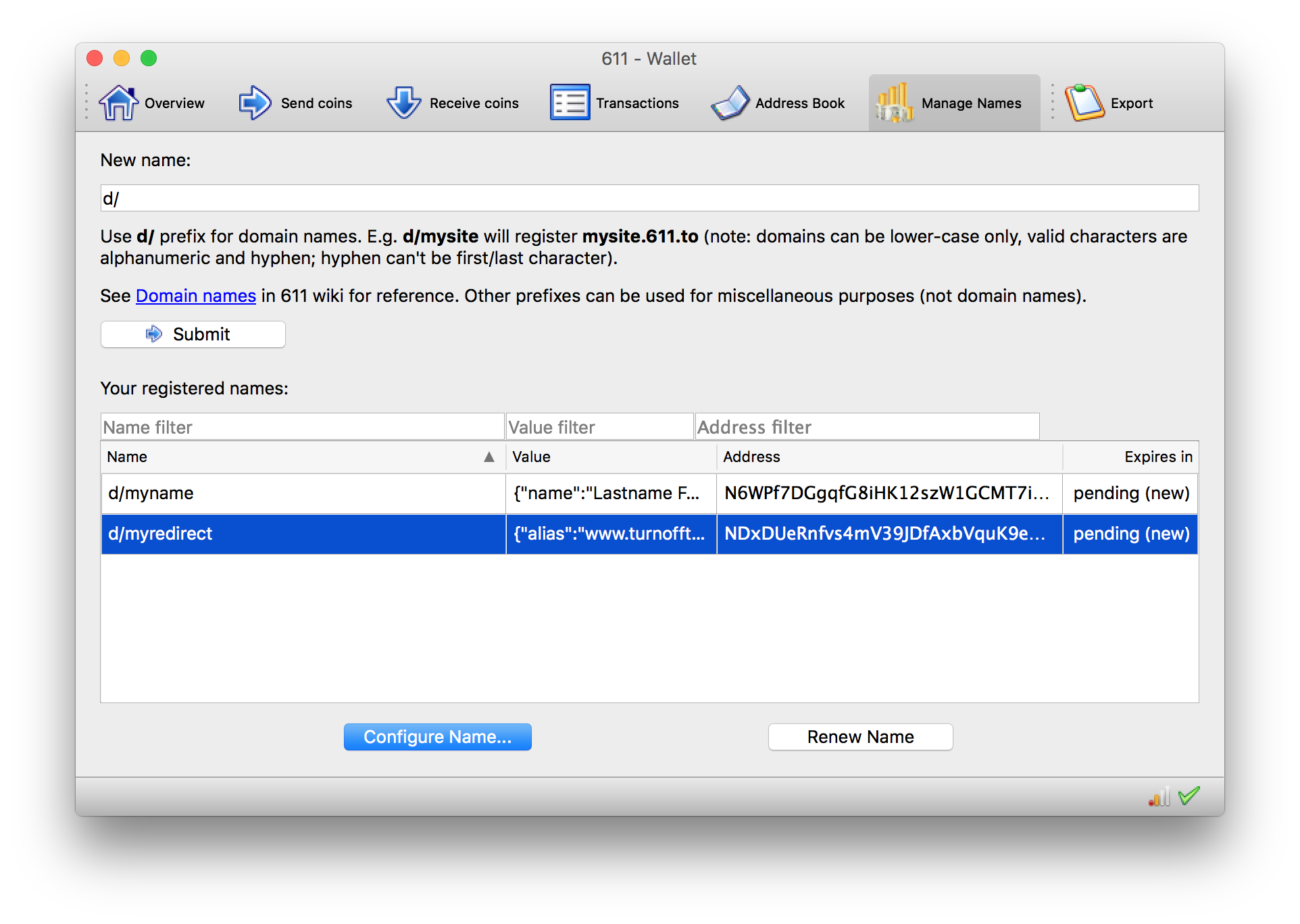The image size is (1300, 924).
Task: Click the Renew Name button
Action: tap(859, 737)
